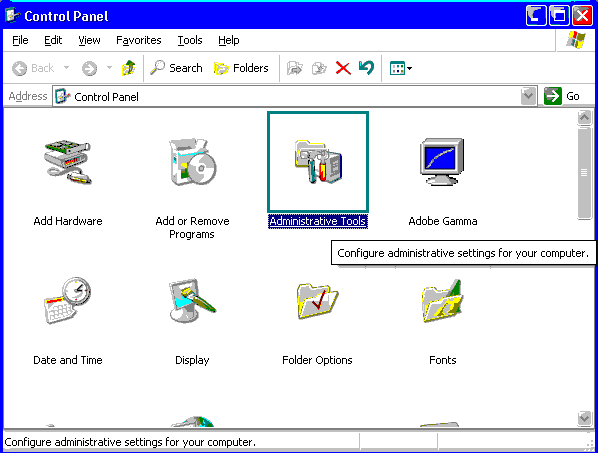The width and height of the screenshot is (598, 453).
Task: Select the Folder Options icon
Action: [318, 301]
